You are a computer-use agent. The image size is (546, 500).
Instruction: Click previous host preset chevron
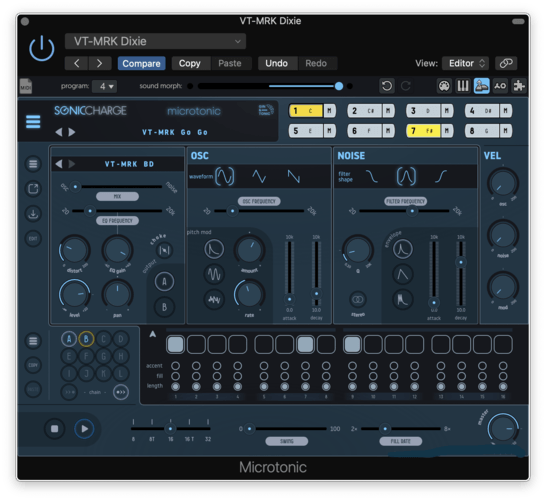(x=77, y=63)
